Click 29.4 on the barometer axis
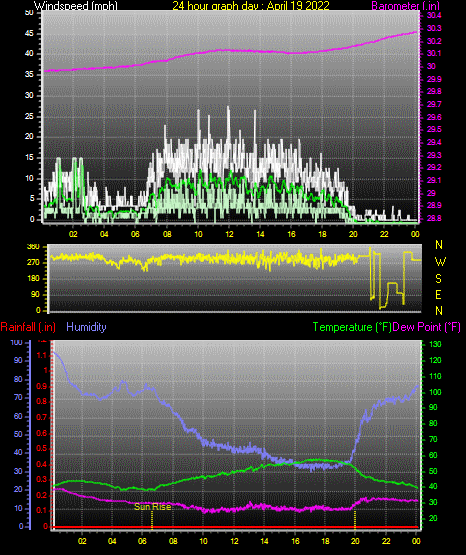466x555 pixels. click(x=434, y=142)
